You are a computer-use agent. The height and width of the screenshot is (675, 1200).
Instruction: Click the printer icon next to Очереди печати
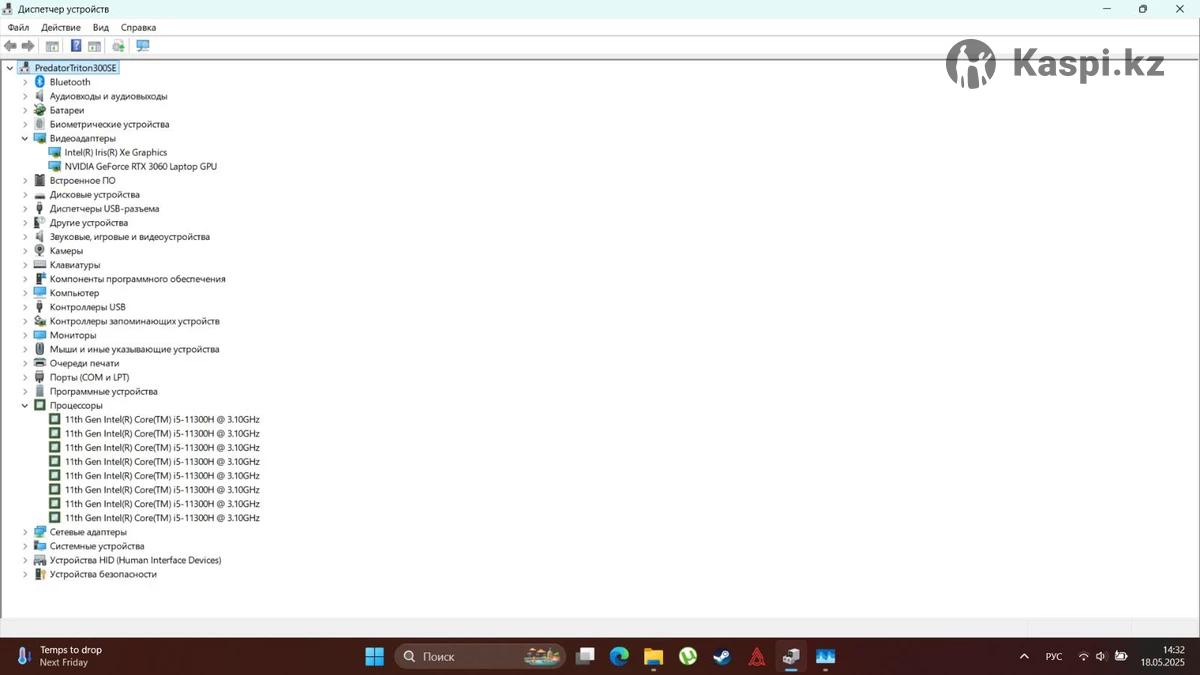(40, 363)
